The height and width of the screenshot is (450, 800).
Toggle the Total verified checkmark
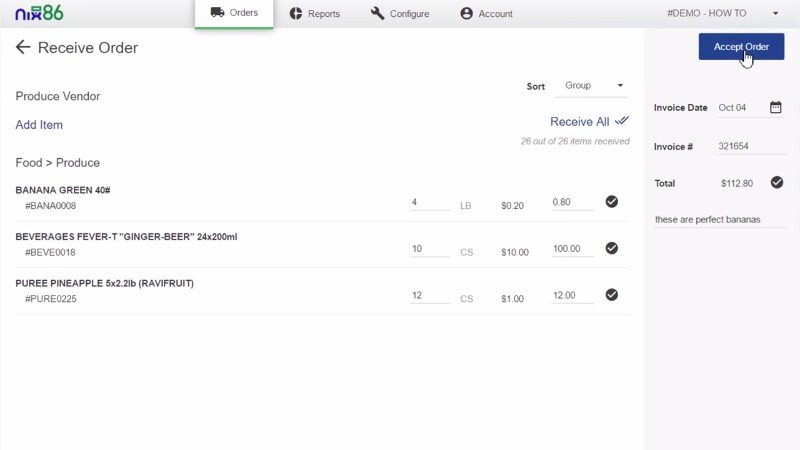click(x=776, y=182)
